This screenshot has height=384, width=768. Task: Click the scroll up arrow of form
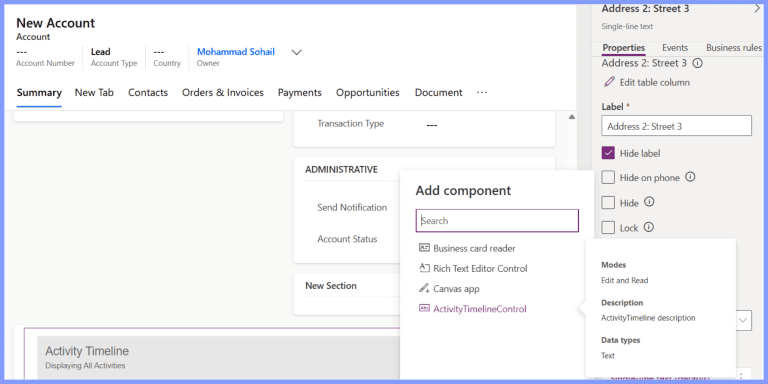[571, 117]
